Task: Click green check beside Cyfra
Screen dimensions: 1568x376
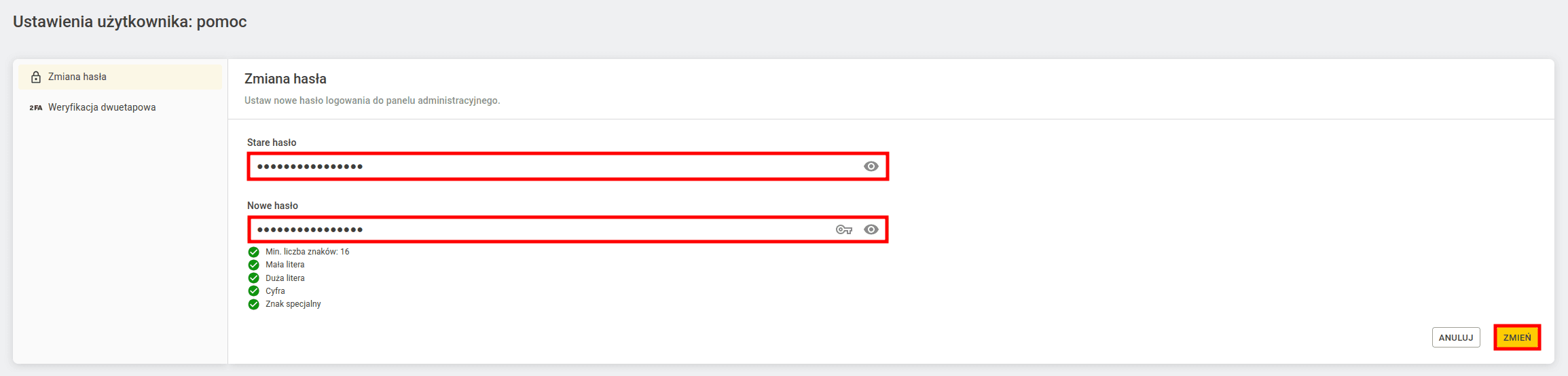Action: [x=254, y=291]
